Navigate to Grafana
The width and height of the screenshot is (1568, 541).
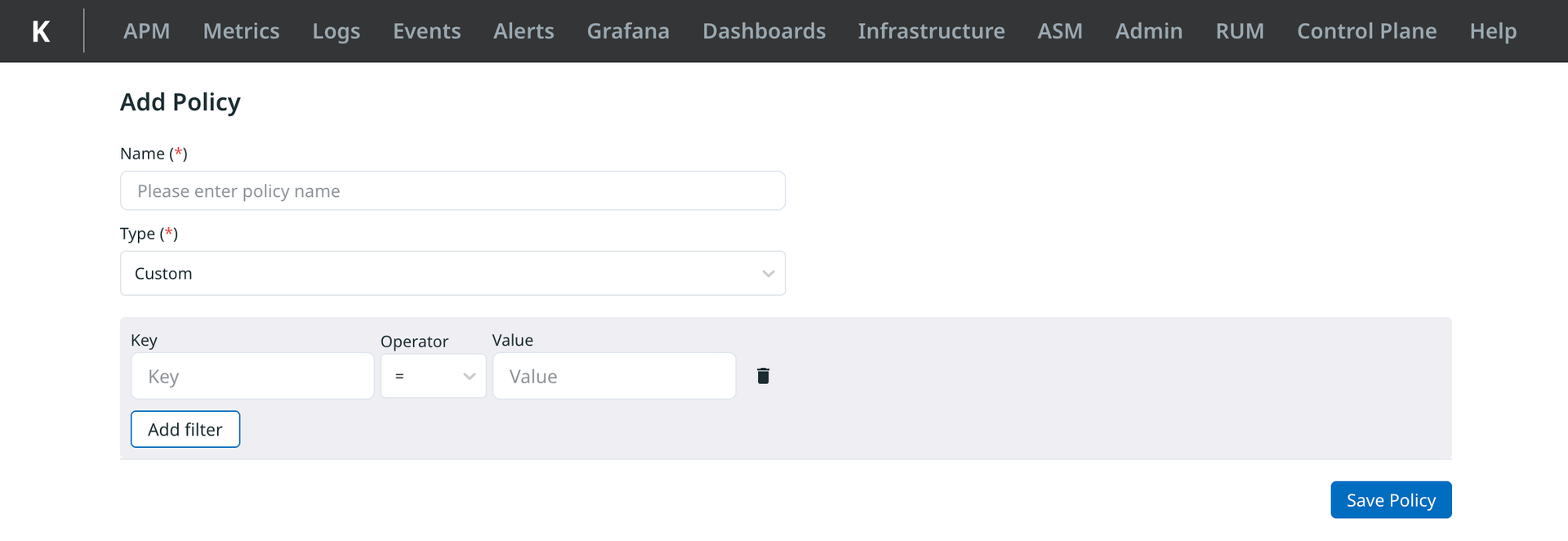[628, 31]
